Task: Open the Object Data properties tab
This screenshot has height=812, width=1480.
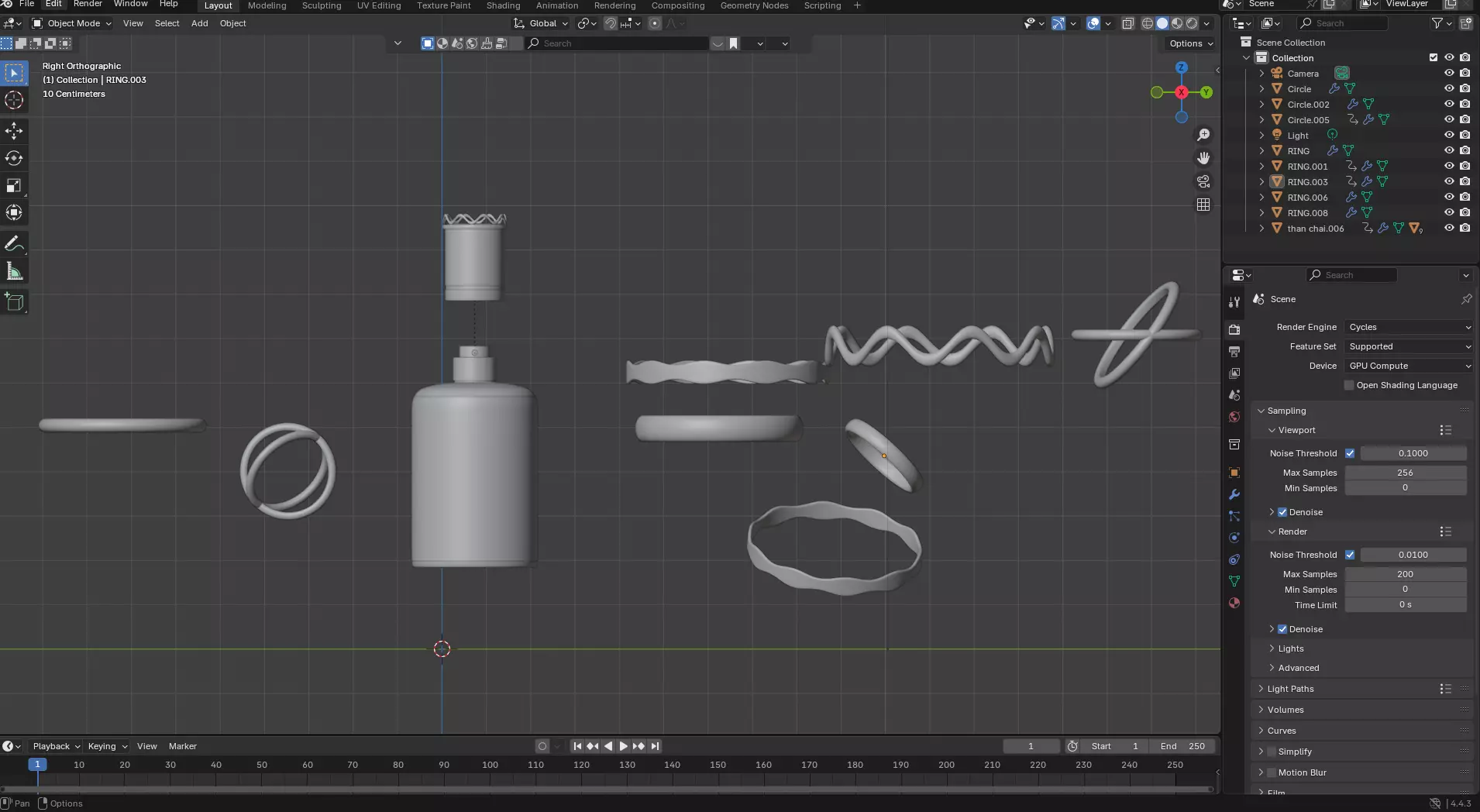Action: click(x=1234, y=581)
